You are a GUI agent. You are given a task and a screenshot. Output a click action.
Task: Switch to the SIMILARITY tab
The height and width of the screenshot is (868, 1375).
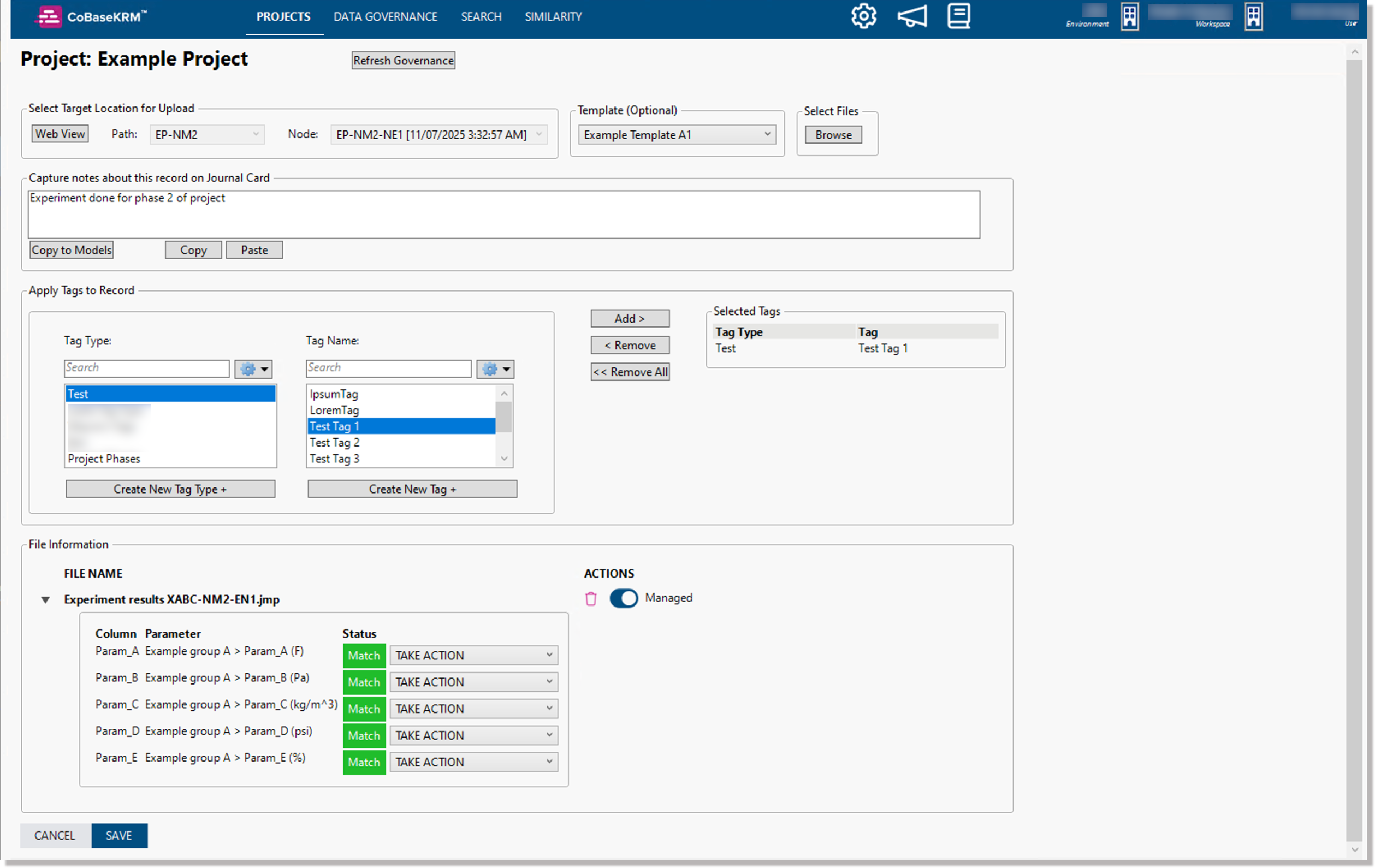(552, 16)
